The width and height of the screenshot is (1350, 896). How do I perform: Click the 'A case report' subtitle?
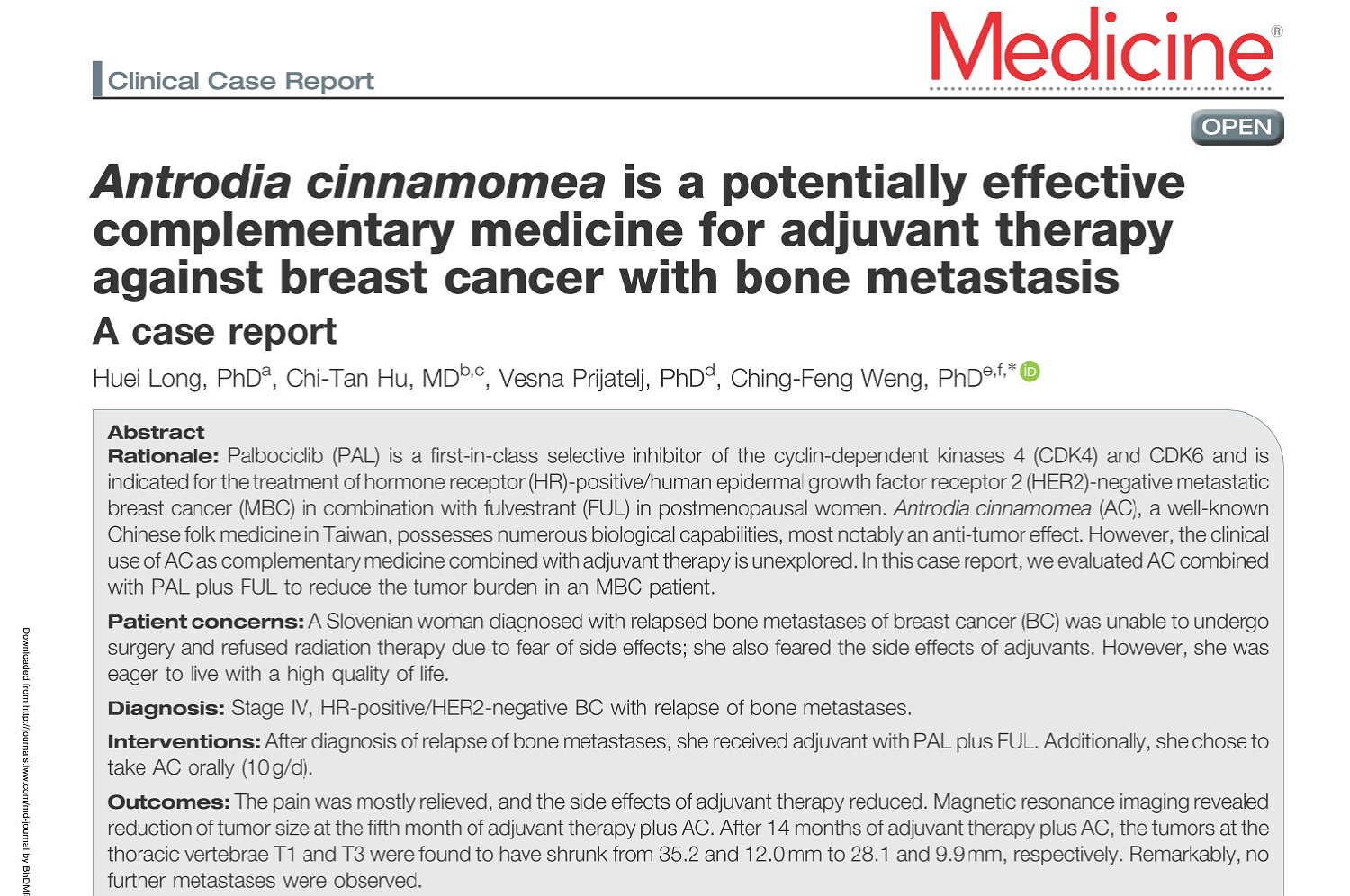click(214, 332)
